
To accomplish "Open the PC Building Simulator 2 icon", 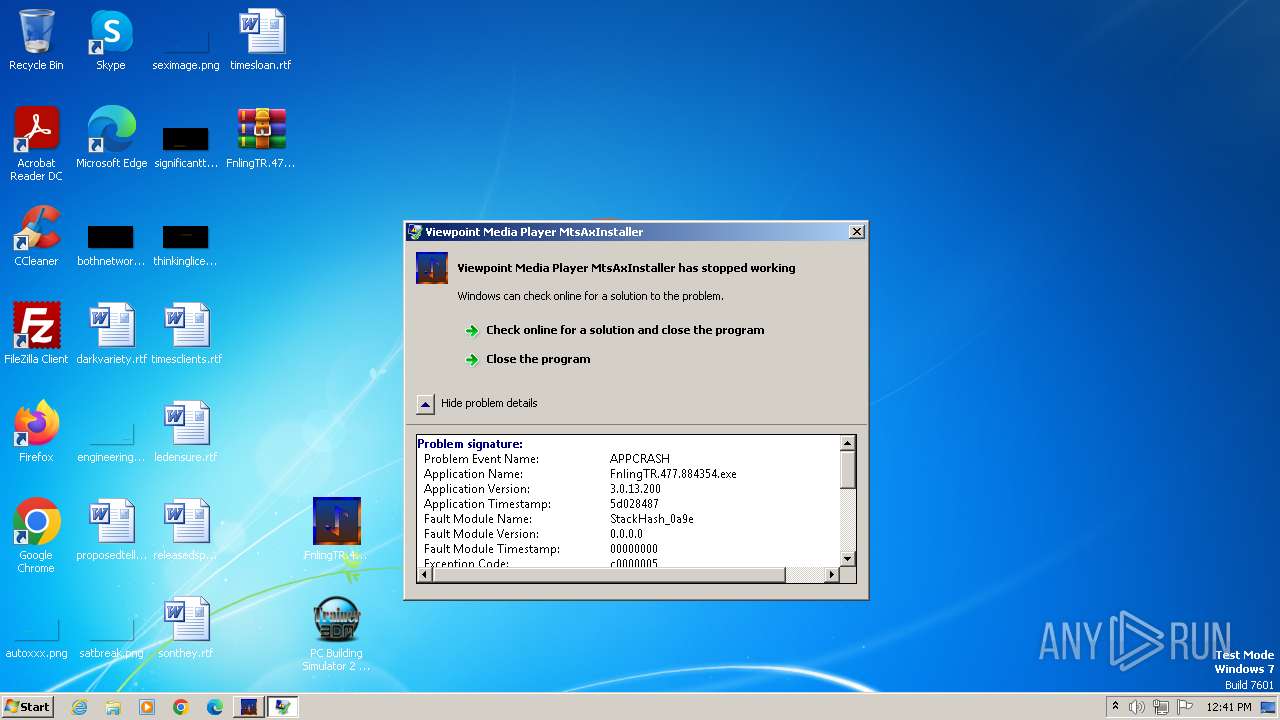I will pos(336,634).
